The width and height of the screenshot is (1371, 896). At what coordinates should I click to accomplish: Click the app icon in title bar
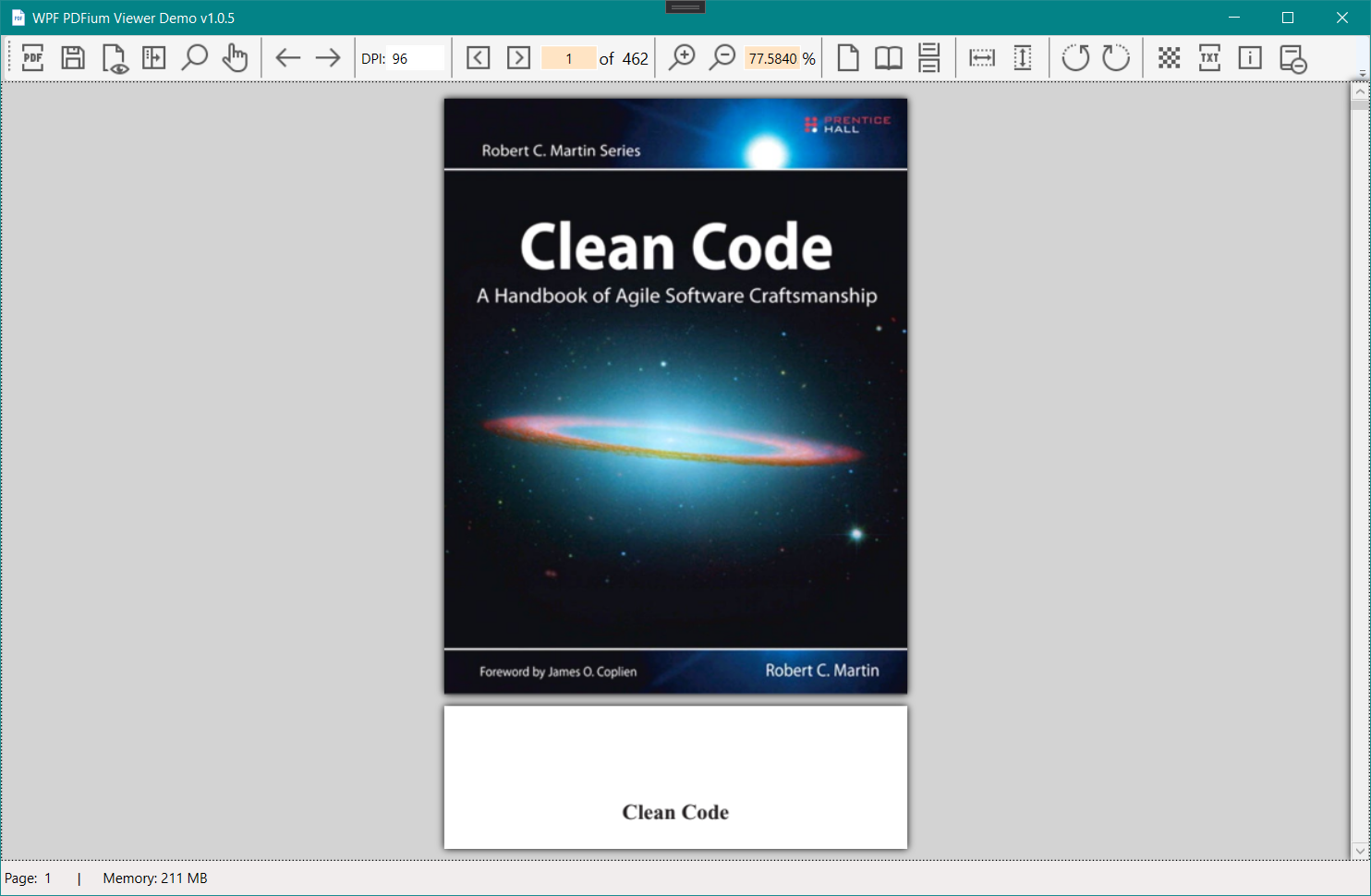[x=18, y=18]
